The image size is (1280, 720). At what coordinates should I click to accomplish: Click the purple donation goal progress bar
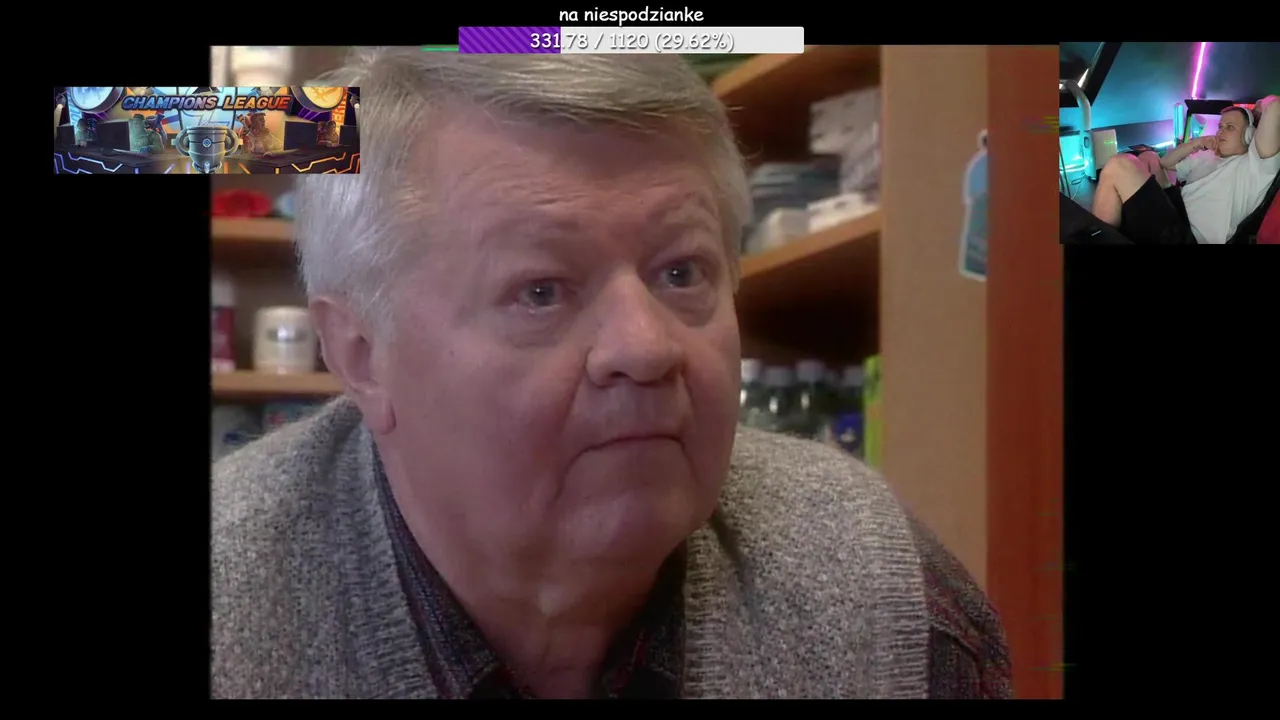click(x=631, y=40)
